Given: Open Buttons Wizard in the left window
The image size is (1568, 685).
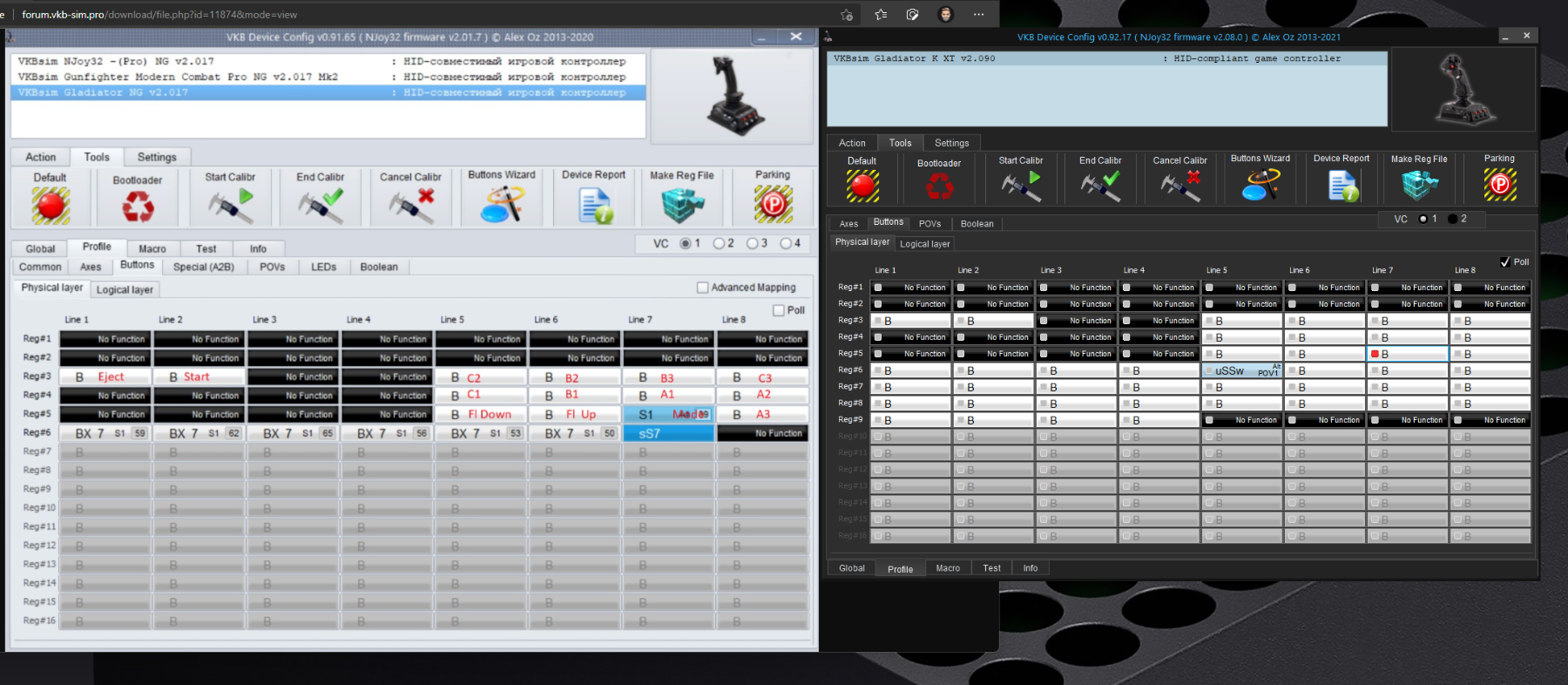Looking at the screenshot, I should (502, 205).
